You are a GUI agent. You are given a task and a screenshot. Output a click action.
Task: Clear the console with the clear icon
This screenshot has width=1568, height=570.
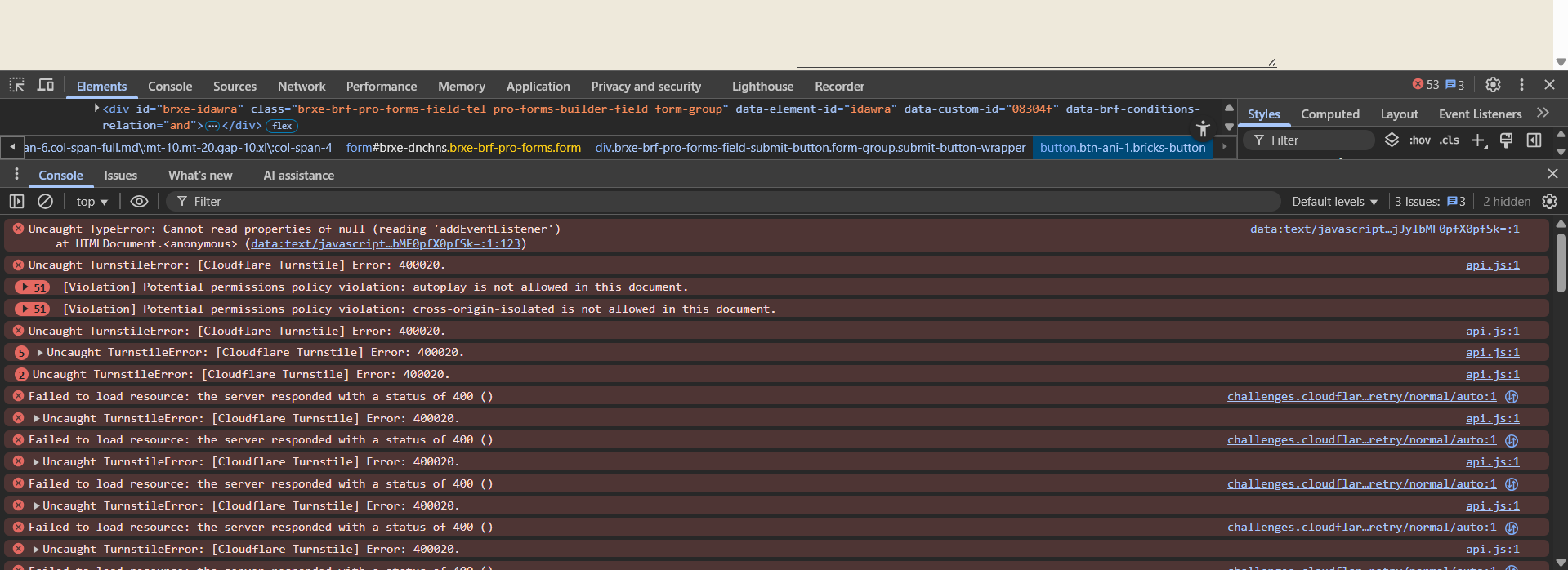click(x=46, y=202)
